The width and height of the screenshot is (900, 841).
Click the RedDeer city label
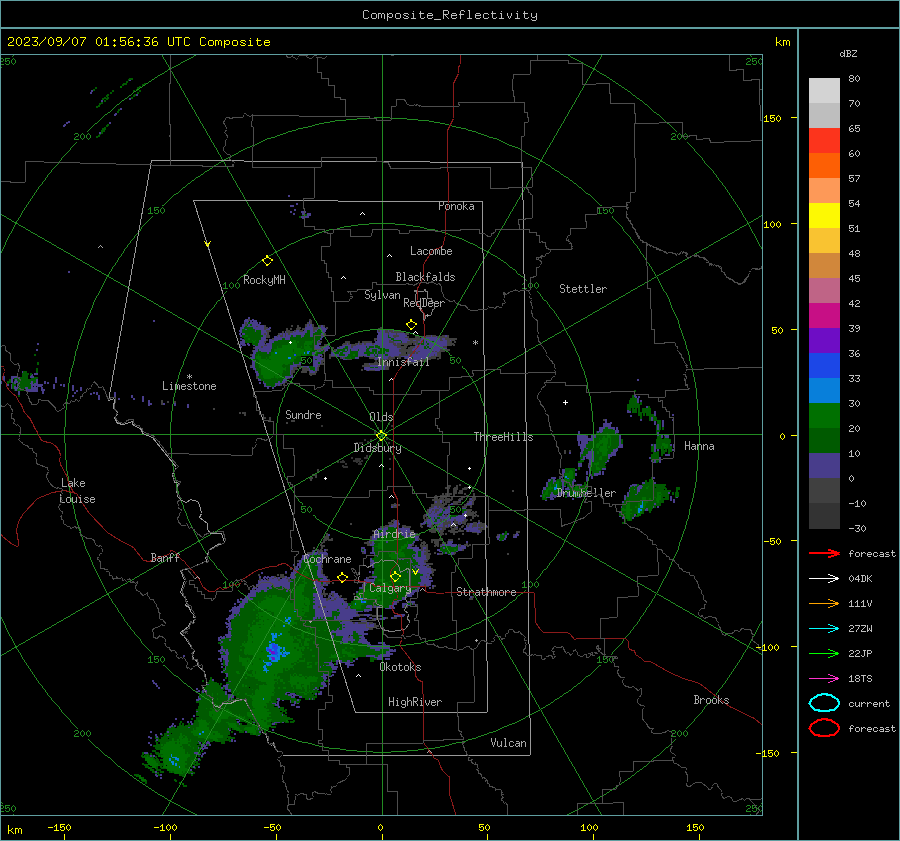pyautogui.click(x=424, y=303)
